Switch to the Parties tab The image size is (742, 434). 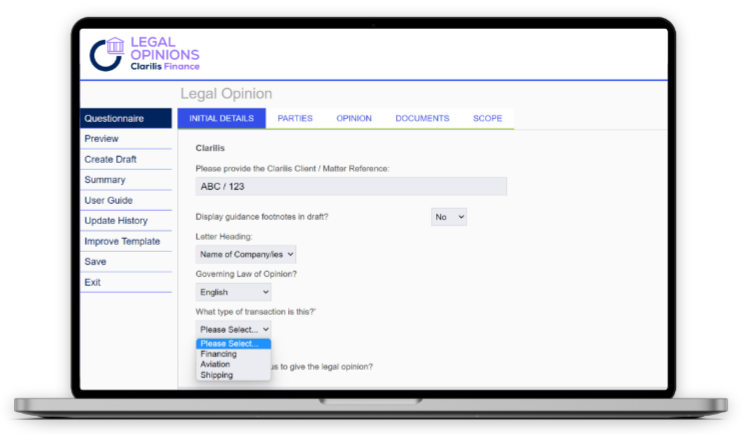[x=295, y=119]
